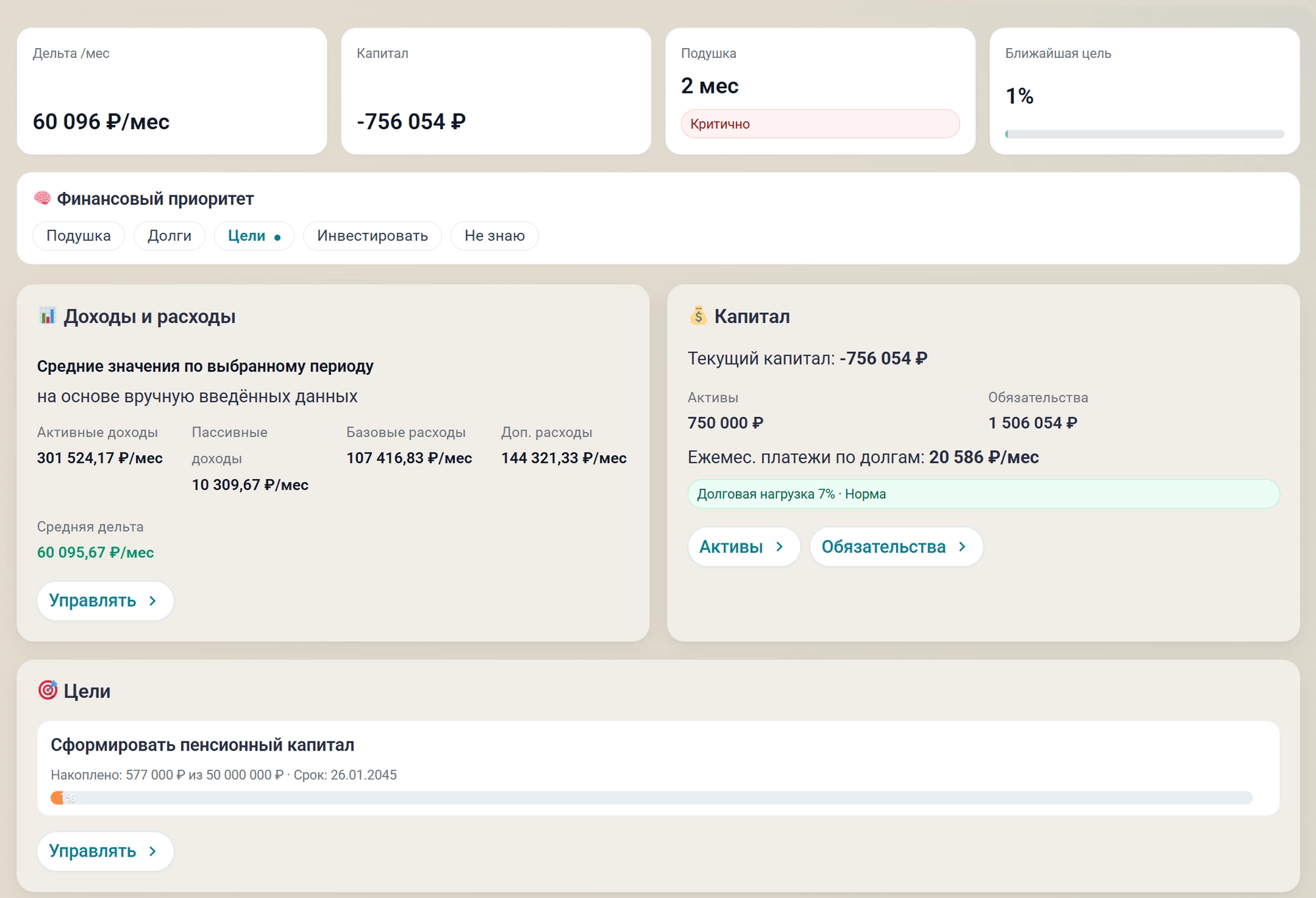Switch to the 'Долги' priority tab
This screenshot has height=898, width=1316.
tap(168, 236)
